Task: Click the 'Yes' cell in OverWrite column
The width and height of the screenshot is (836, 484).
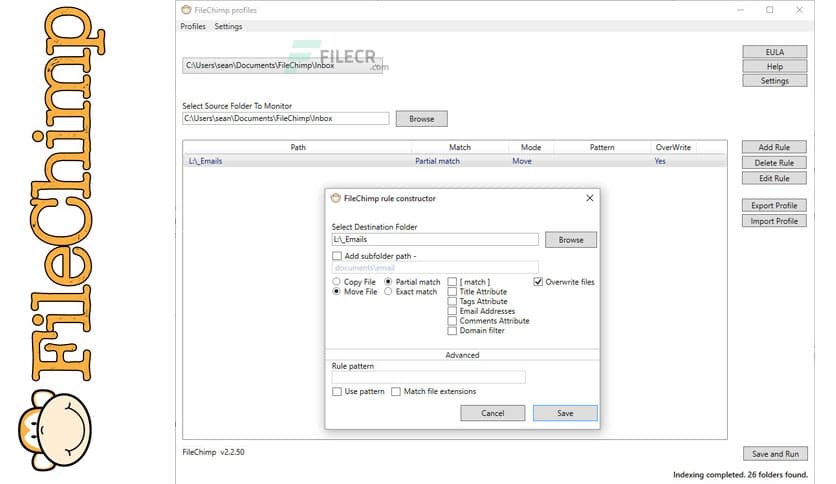Action: click(660, 161)
